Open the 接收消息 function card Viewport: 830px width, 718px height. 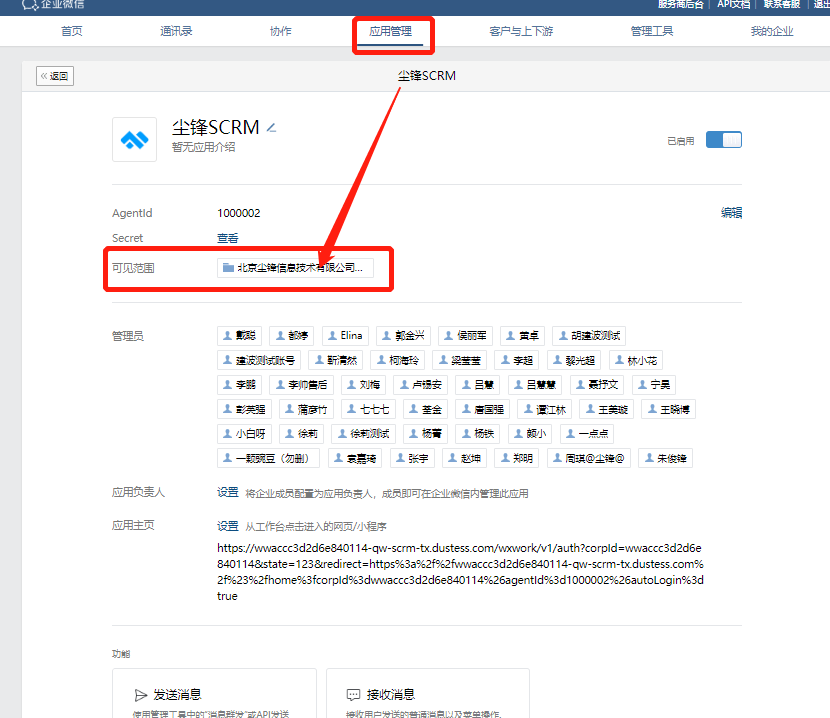pyautogui.click(x=428, y=694)
